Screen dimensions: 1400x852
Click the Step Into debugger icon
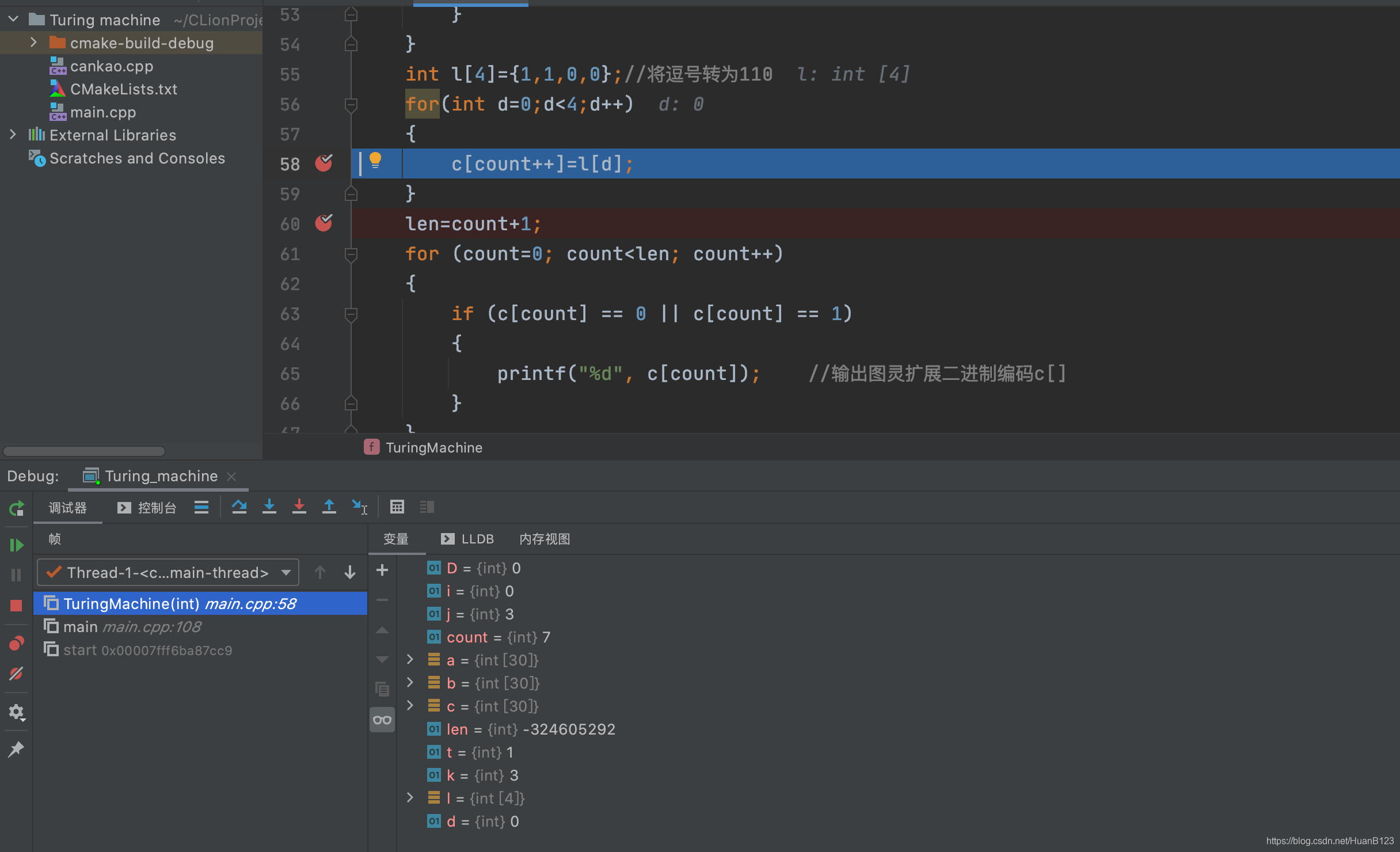click(269, 508)
